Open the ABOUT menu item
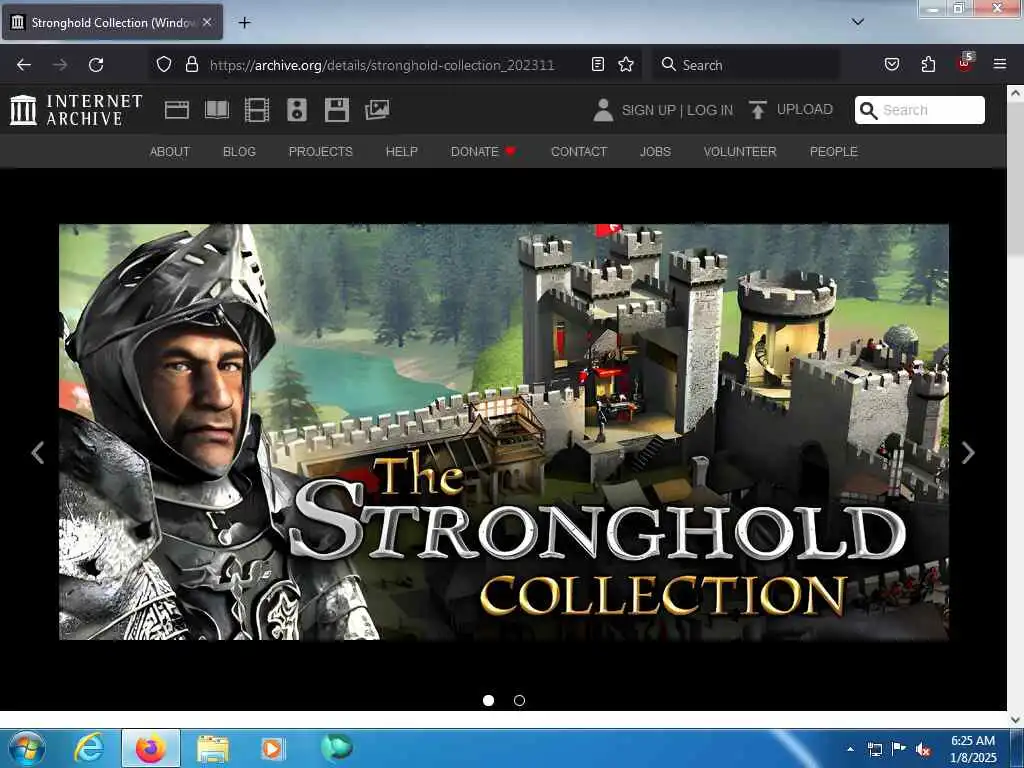The height and width of the screenshot is (768, 1024). (170, 152)
